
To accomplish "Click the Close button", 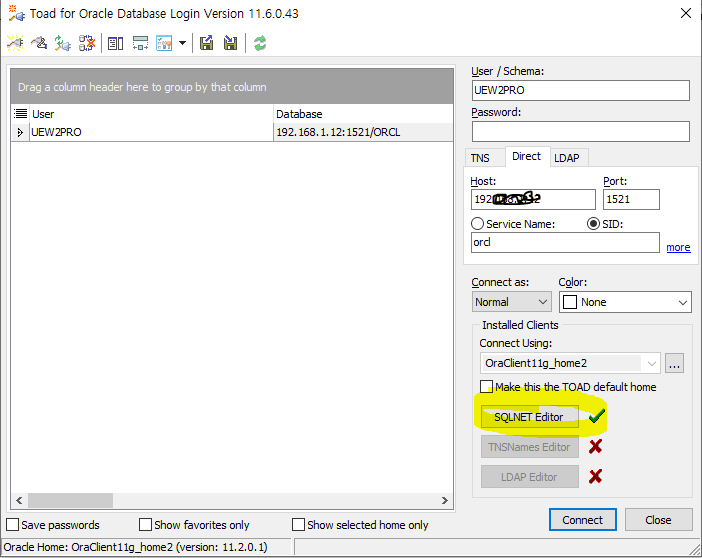I will pos(658,519).
